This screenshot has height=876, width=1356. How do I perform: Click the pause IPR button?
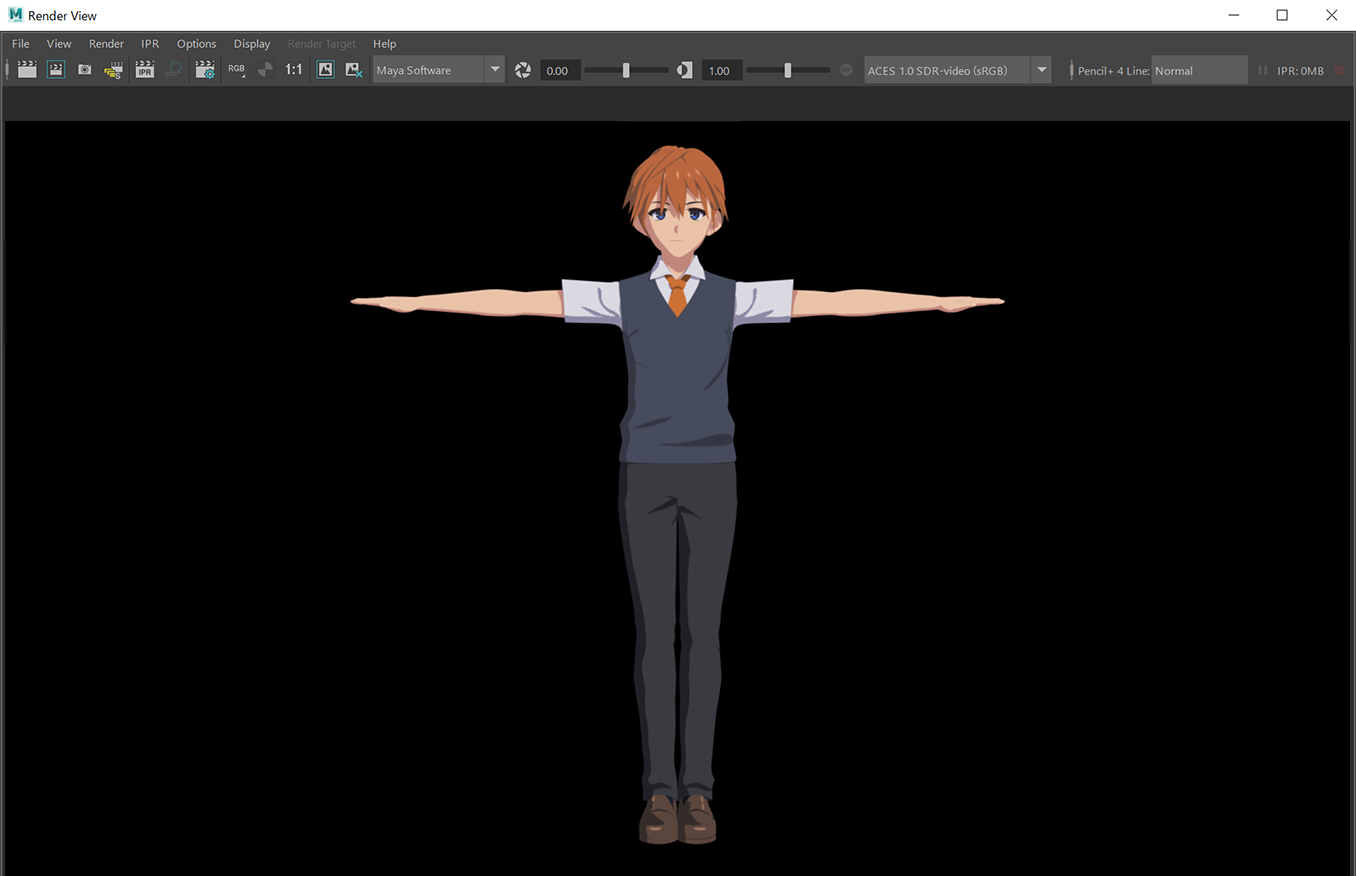(x=1262, y=71)
